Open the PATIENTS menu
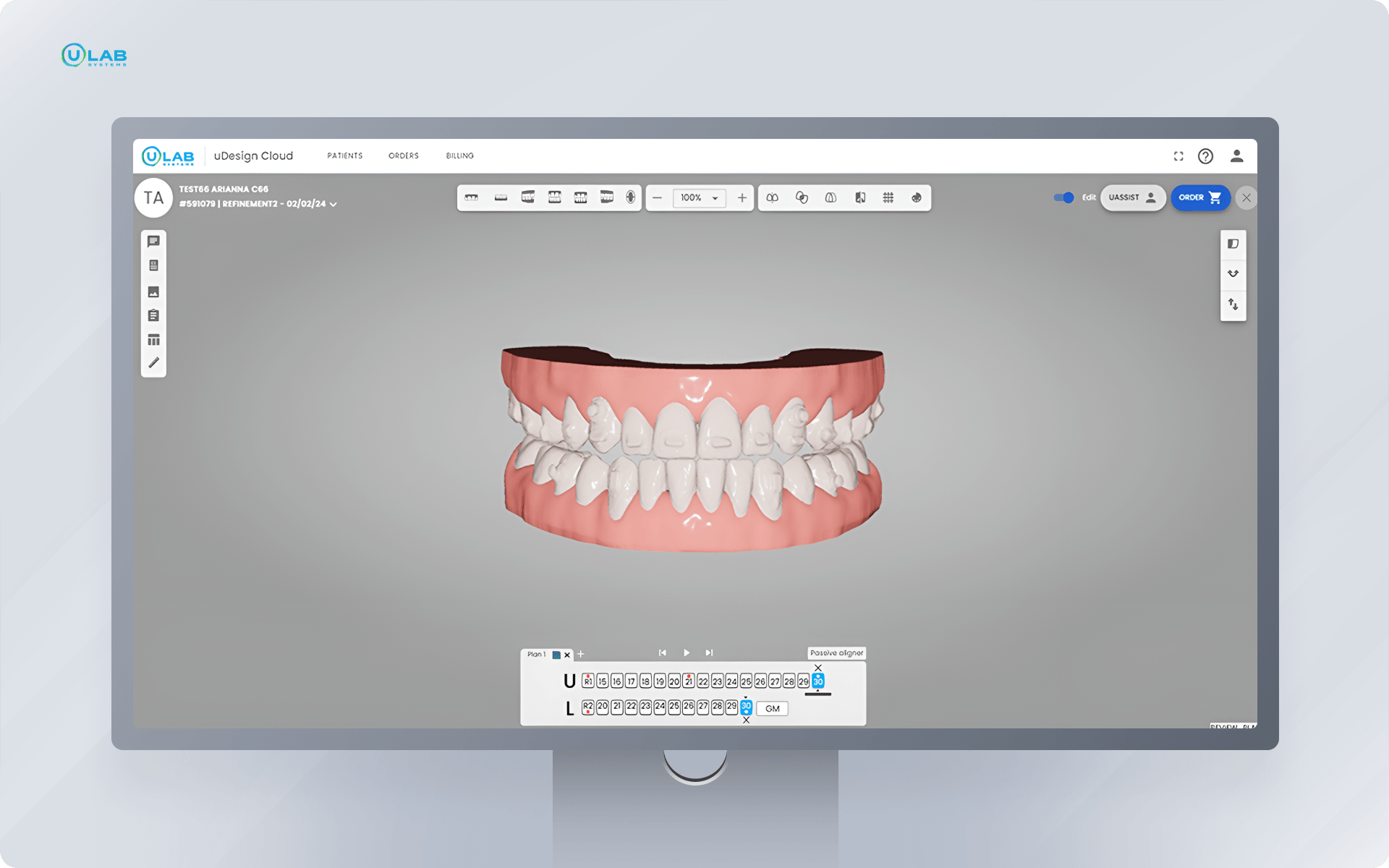Viewport: 1389px width, 868px height. coord(345,156)
